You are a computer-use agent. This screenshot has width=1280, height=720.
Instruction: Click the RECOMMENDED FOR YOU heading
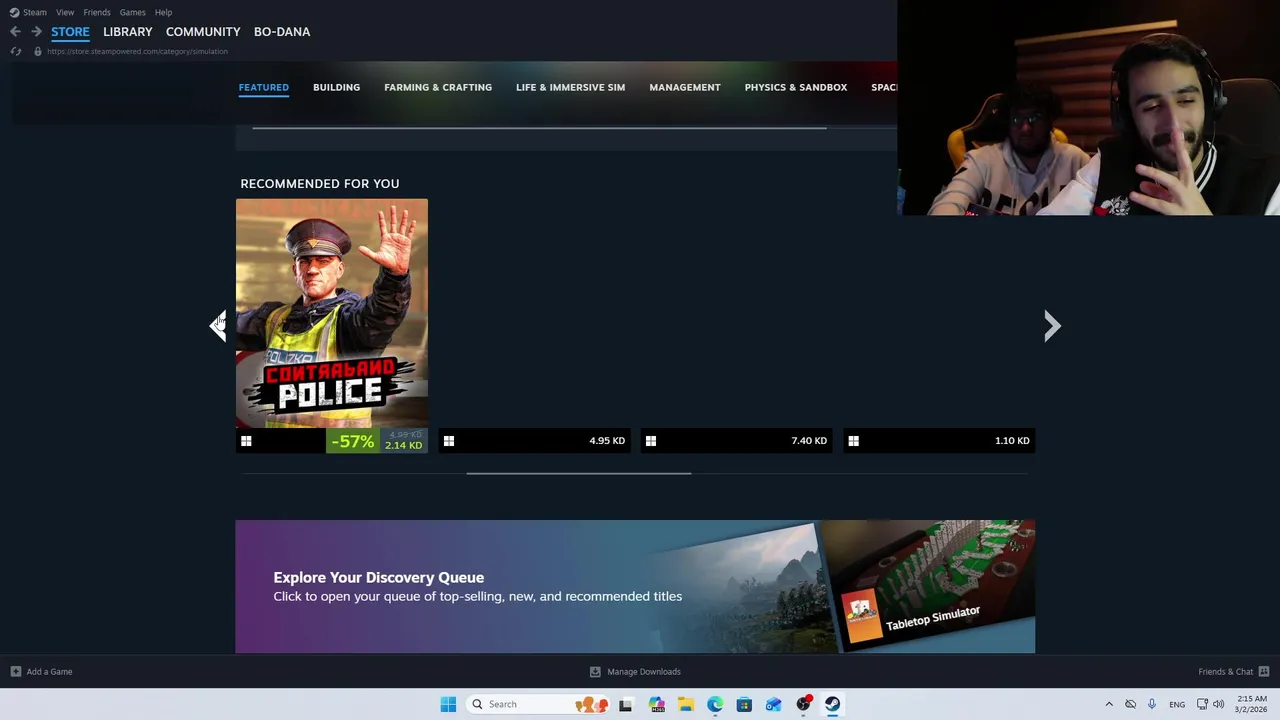pyautogui.click(x=320, y=184)
